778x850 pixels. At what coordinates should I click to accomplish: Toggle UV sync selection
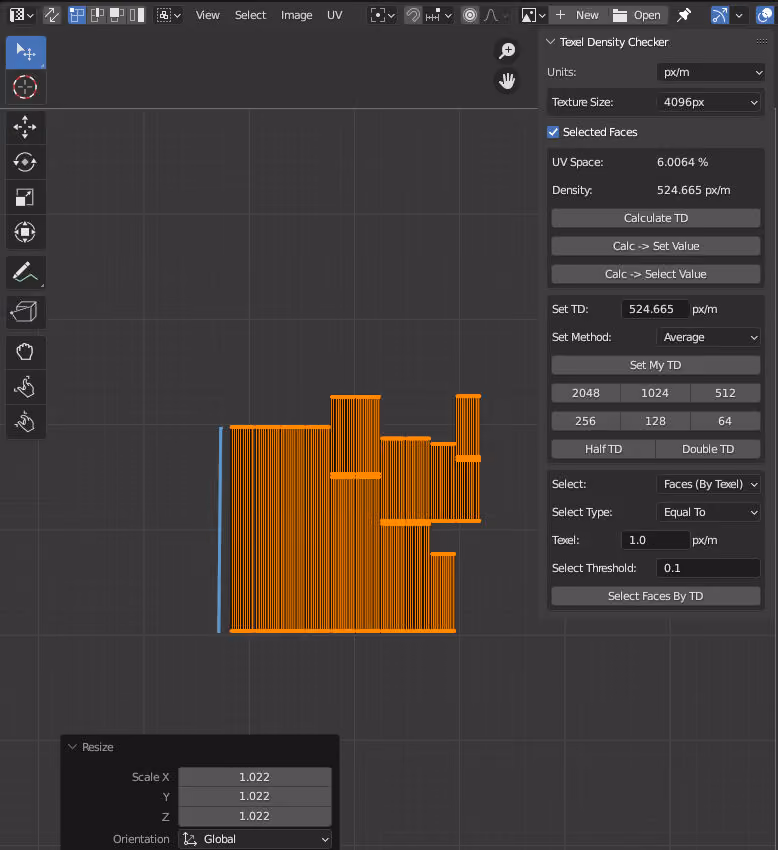point(52,15)
